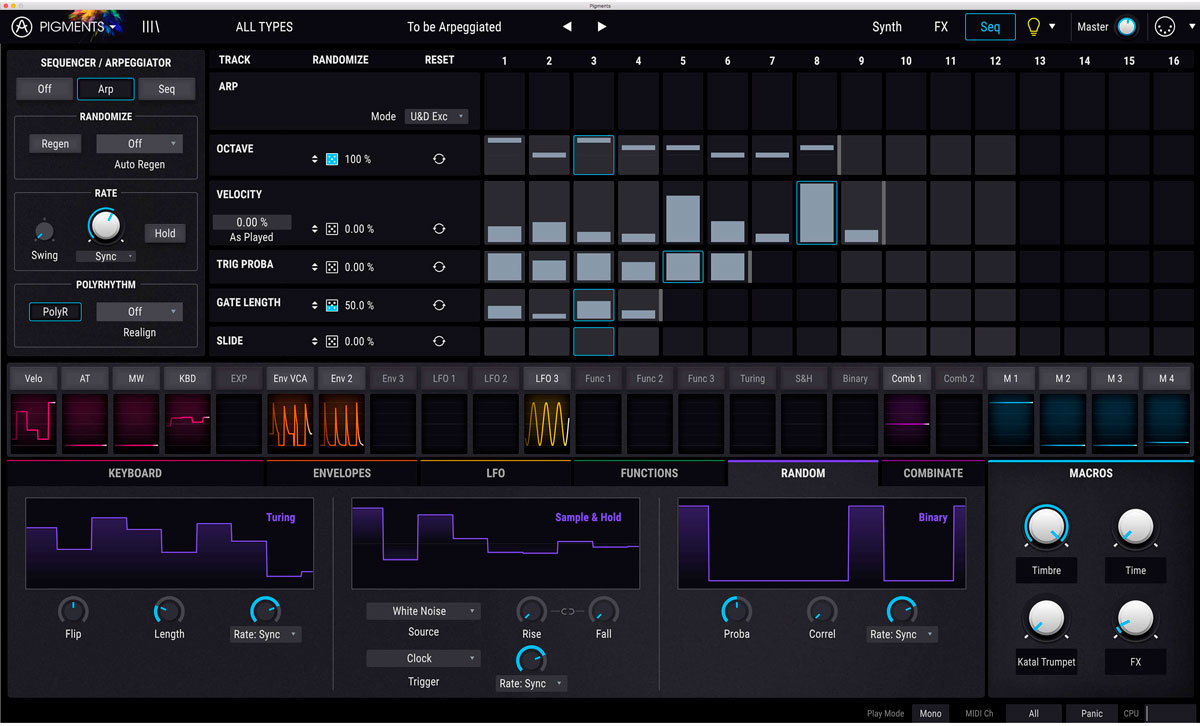Enable the Hold button
Screen dimensions: 1200x726
tap(165, 233)
